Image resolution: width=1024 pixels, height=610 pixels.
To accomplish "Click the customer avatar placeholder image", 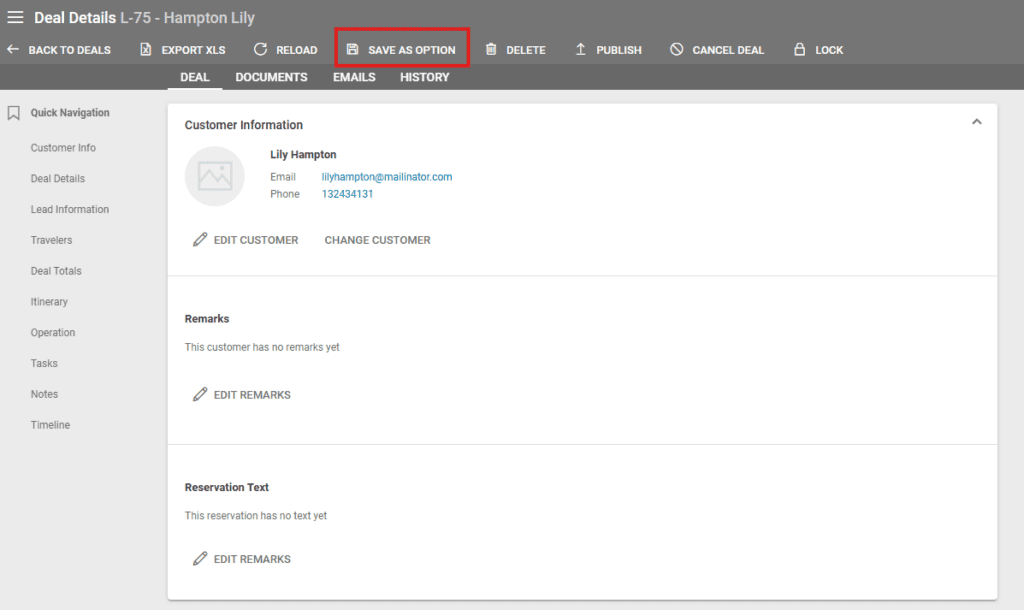I will [215, 177].
